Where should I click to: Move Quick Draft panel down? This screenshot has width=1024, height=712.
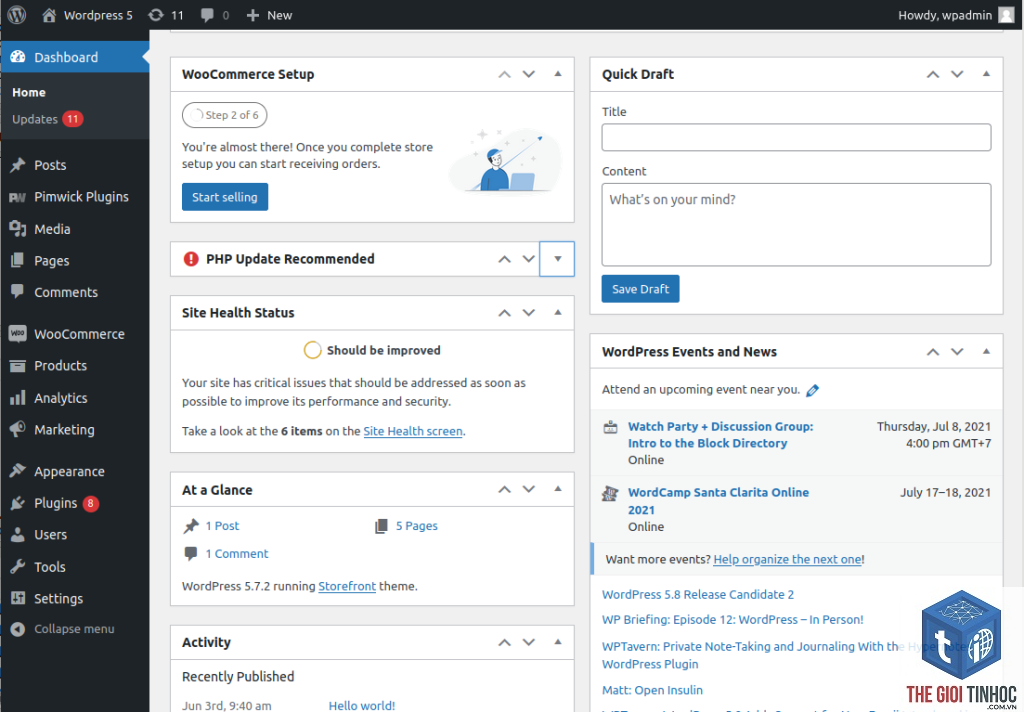click(x=957, y=74)
